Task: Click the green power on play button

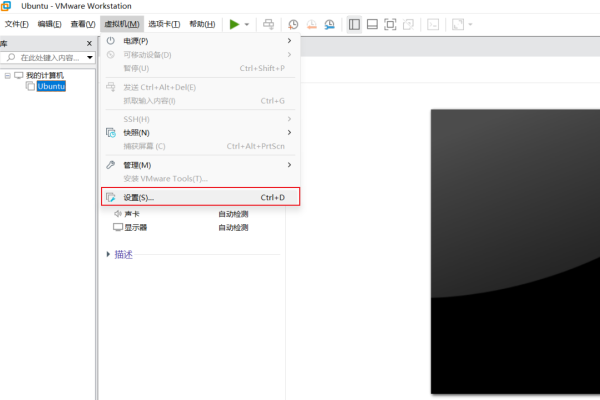Action: pos(234,23)
